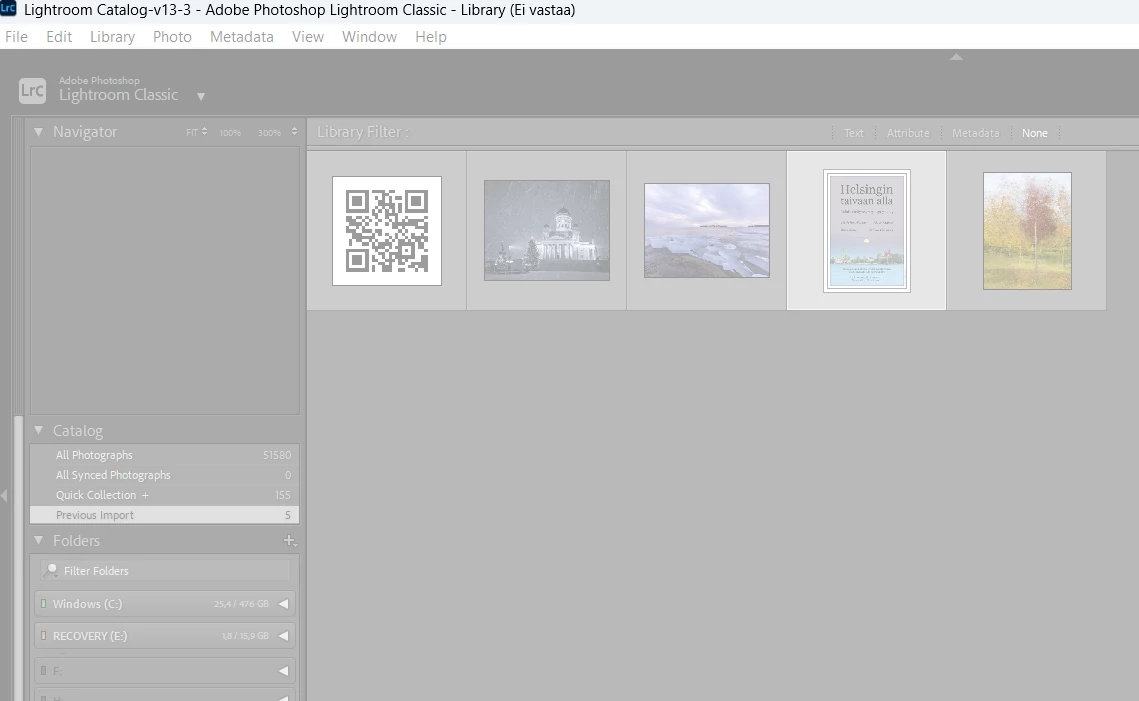Hide the top module panel arrow
The image size is (1139, 701).
957,57
